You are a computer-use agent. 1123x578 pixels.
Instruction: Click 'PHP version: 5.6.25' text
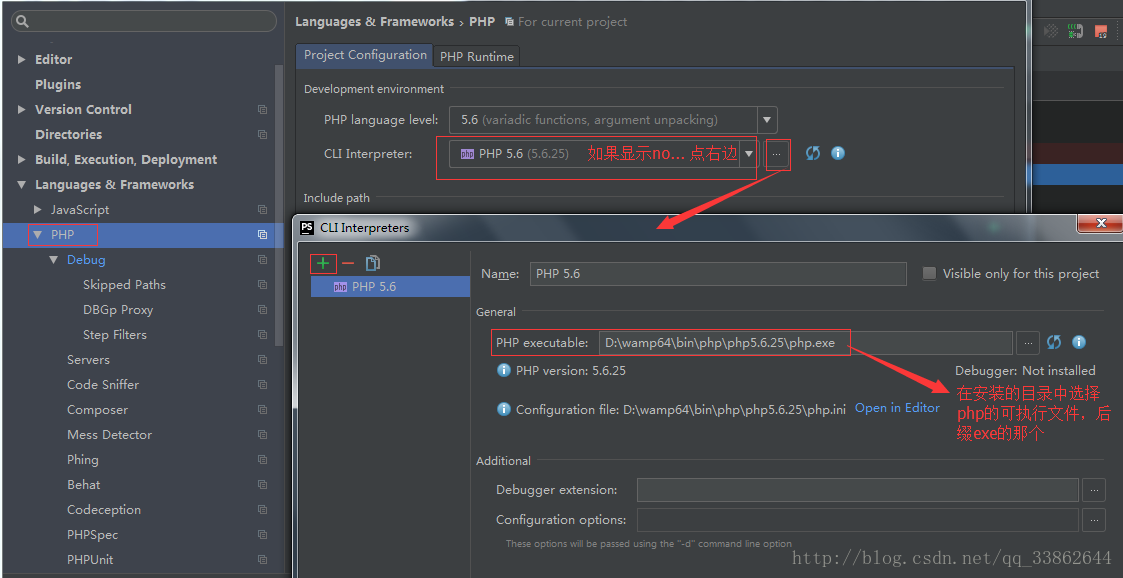pos(571,370)
